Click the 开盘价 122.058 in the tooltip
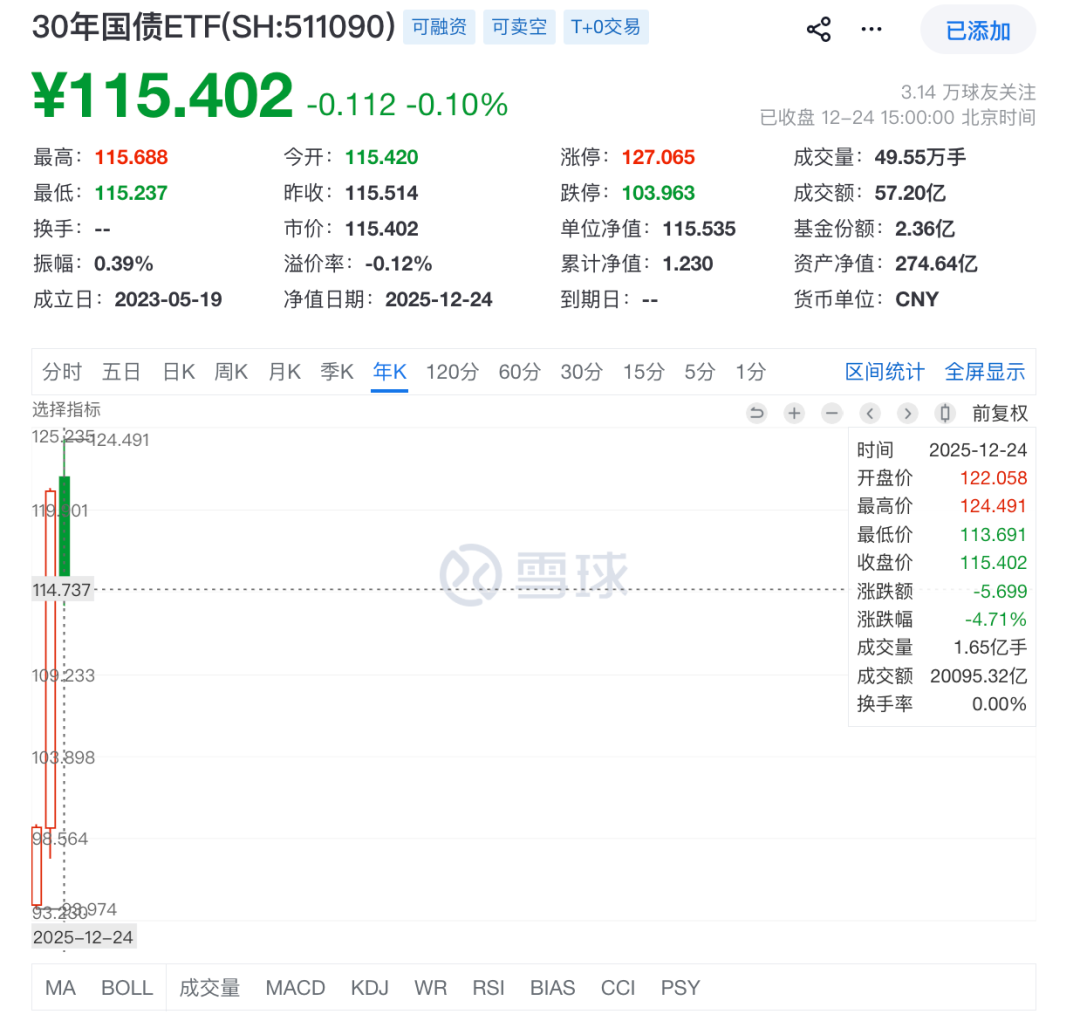The image size is (1080, 1028). tap(993, 478)
